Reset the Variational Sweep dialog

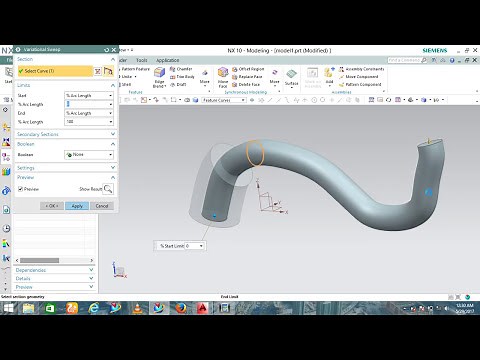coord(107,50)
